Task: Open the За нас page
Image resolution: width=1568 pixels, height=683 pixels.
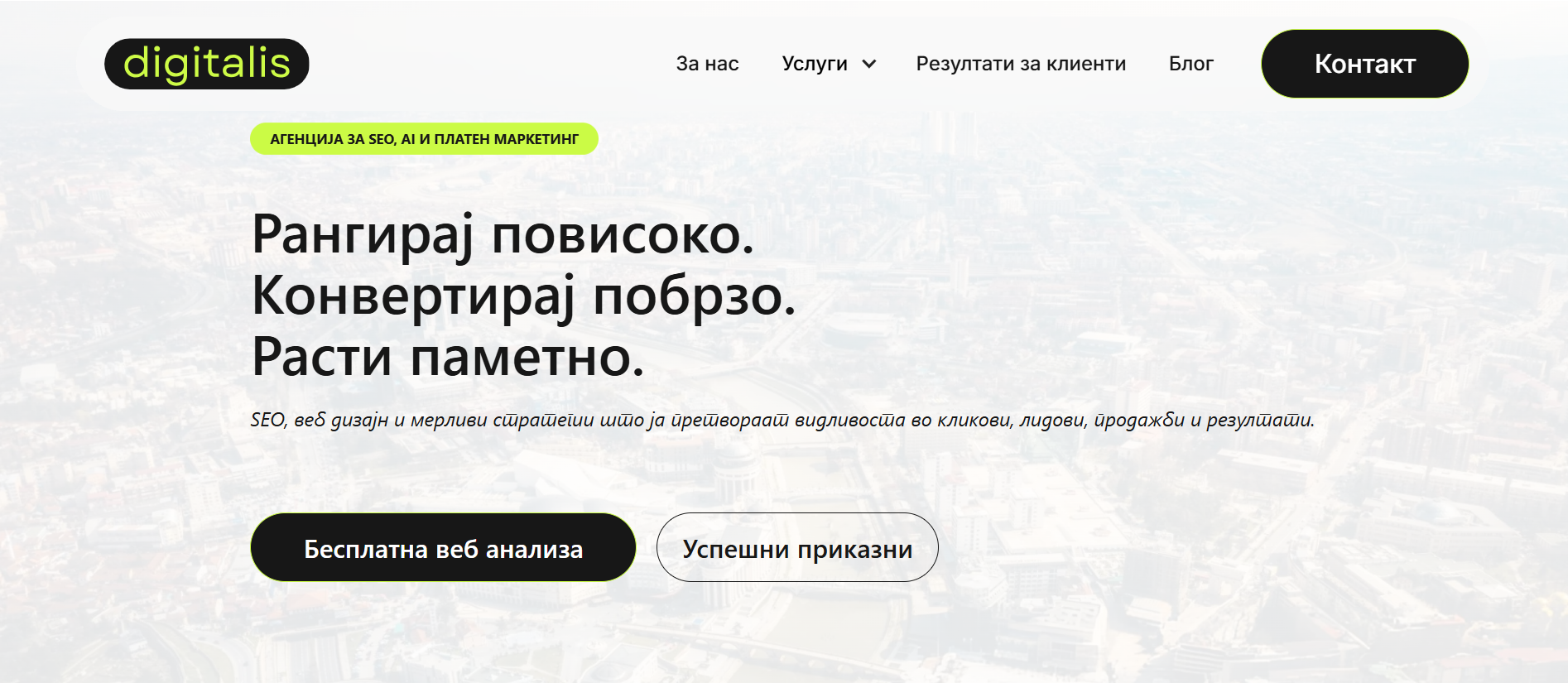Action: pos(707,64)
